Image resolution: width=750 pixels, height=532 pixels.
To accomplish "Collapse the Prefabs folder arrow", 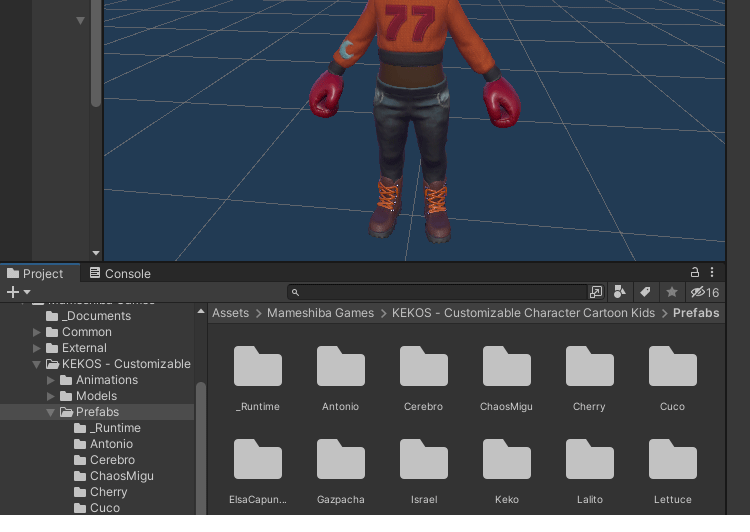I will 51,412.
